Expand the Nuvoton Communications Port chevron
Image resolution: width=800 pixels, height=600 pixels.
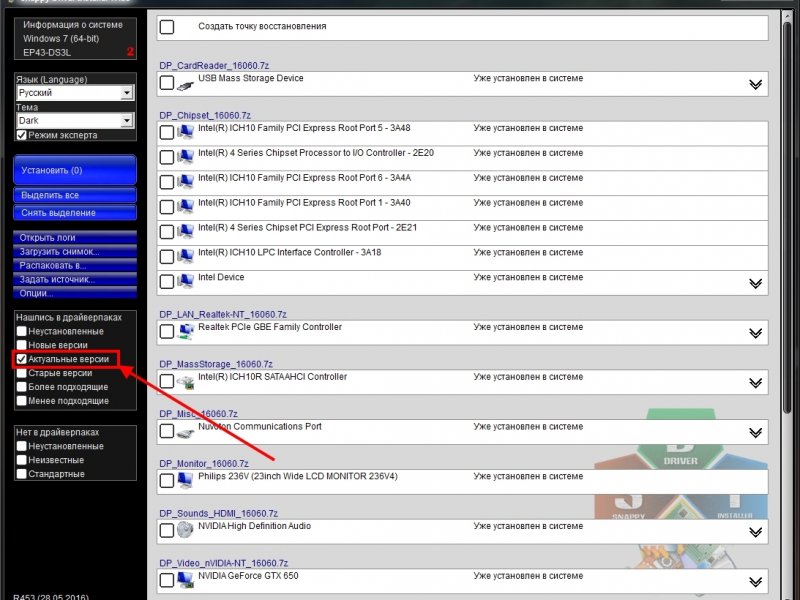pyautogui.click(x=756, y=433)
